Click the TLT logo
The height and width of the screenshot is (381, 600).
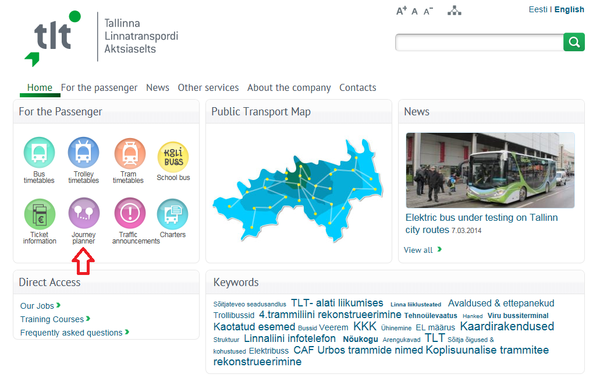point(53,38)
